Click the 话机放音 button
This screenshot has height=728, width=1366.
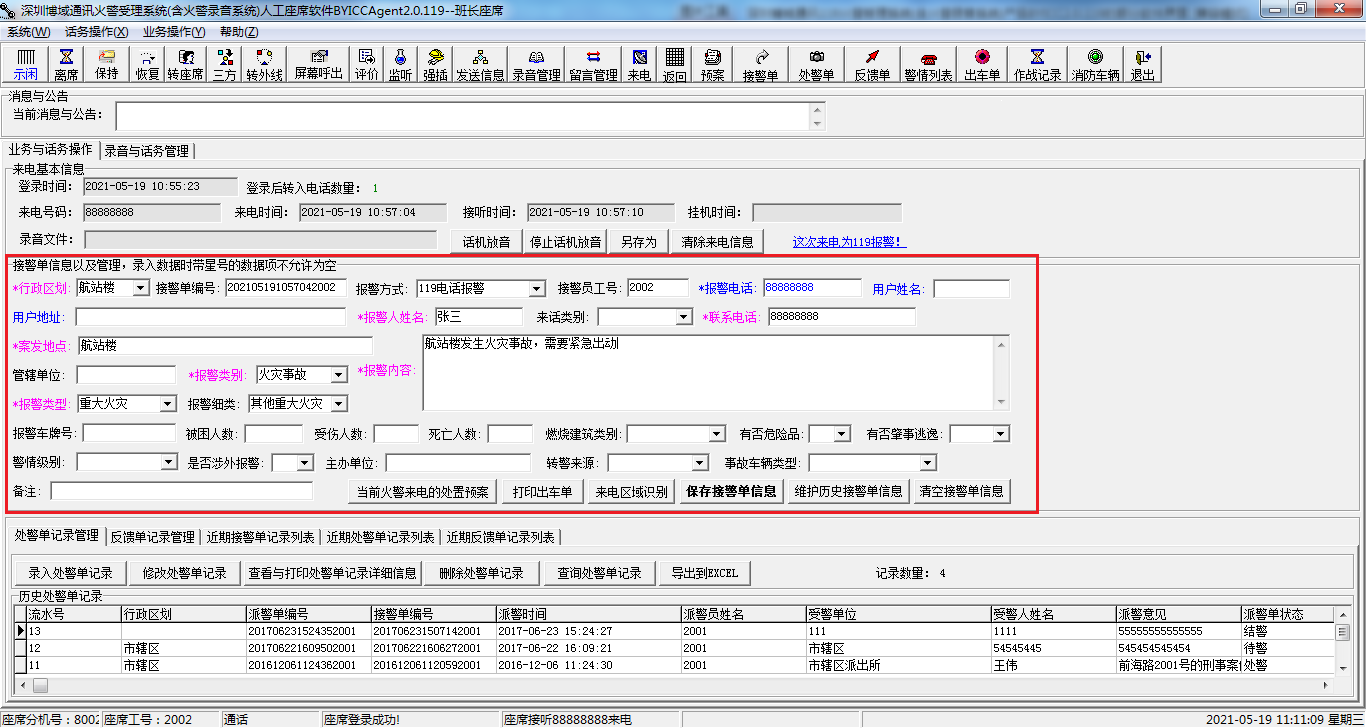click(486, 242)
